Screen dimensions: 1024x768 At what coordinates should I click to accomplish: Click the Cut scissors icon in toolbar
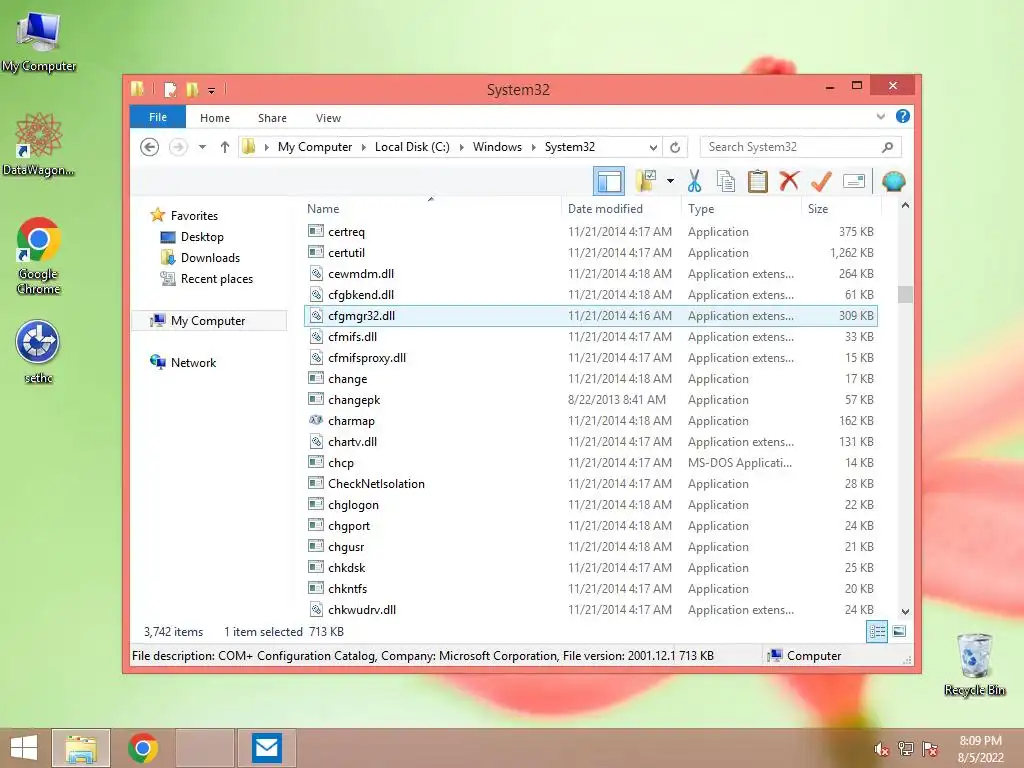pyautogui.click(x=694, y=181)
